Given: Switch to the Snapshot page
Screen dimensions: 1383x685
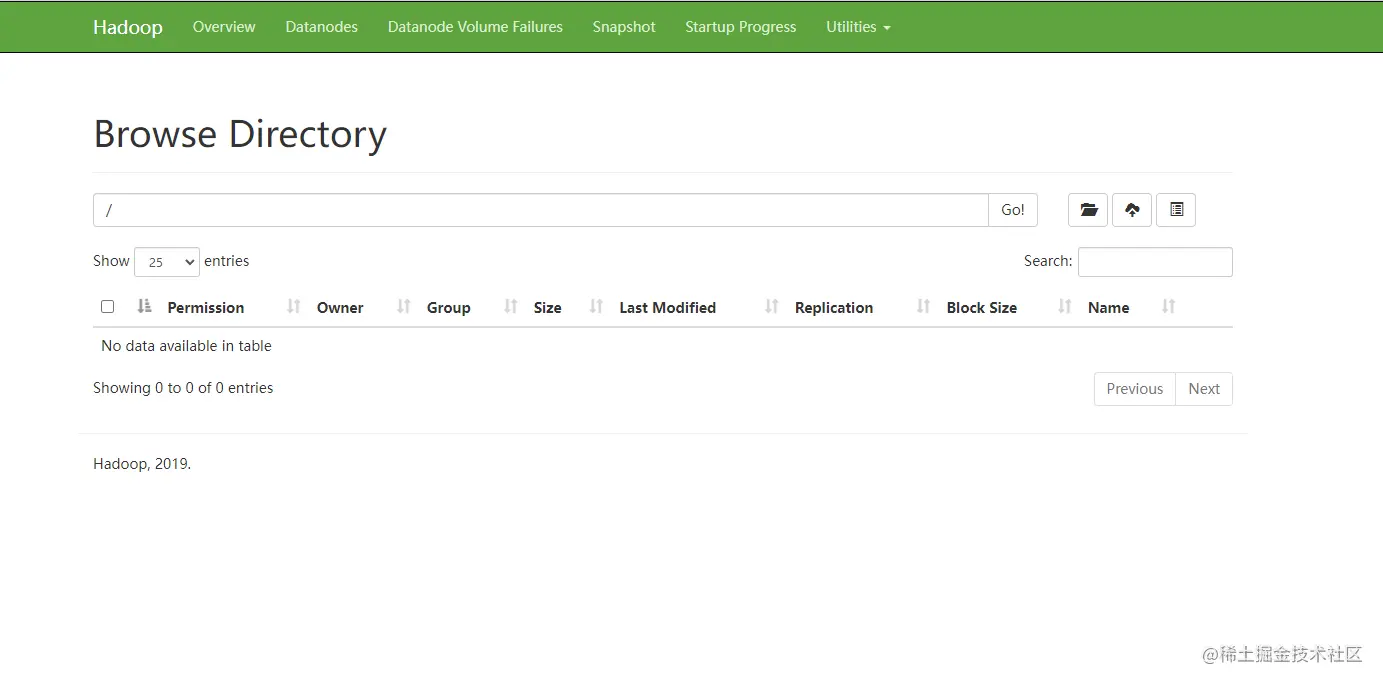Looking at the screenshot, I should tap(624, 27).
